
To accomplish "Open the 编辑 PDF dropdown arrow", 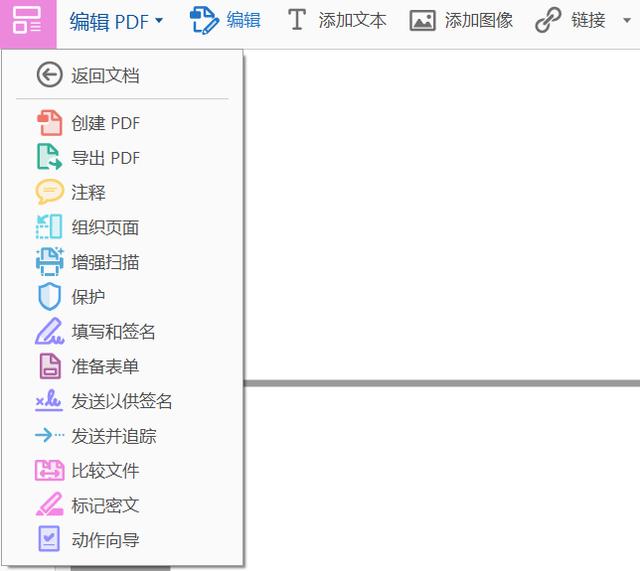I will 159,20.
